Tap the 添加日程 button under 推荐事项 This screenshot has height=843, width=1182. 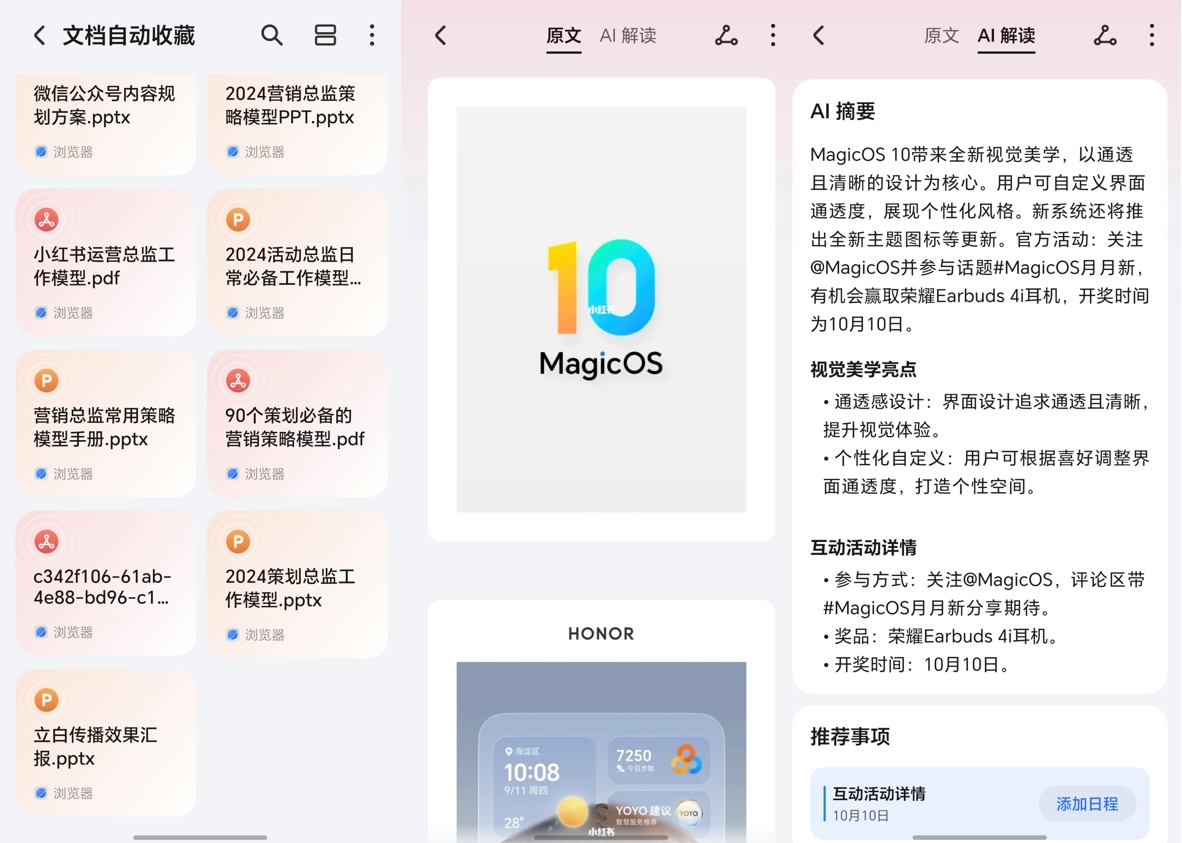point(1087,803)
